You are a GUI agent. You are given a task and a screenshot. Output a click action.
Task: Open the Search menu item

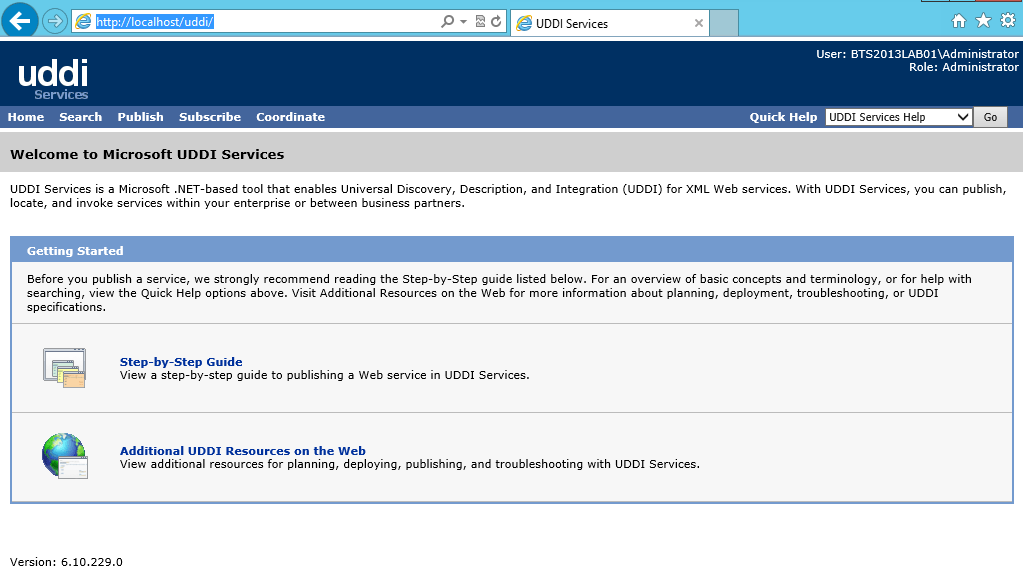[x=80, y=117]
